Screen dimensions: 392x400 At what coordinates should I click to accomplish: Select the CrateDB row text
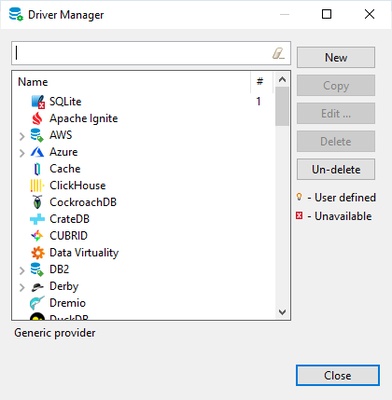70,219
